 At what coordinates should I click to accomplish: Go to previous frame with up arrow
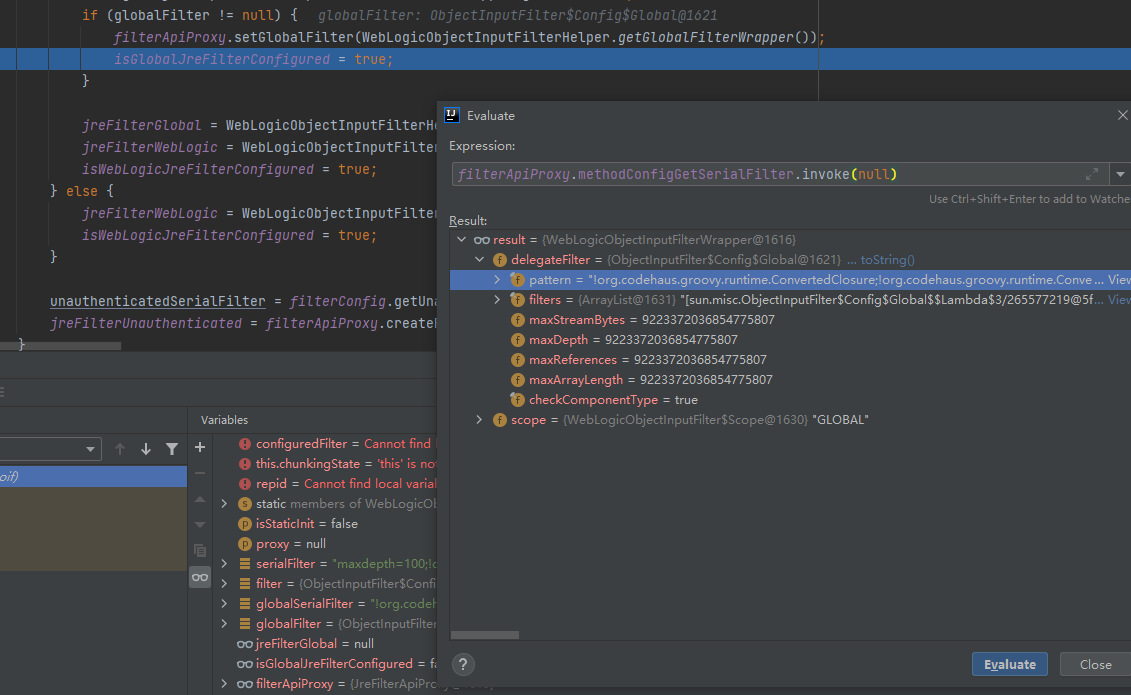120,449
